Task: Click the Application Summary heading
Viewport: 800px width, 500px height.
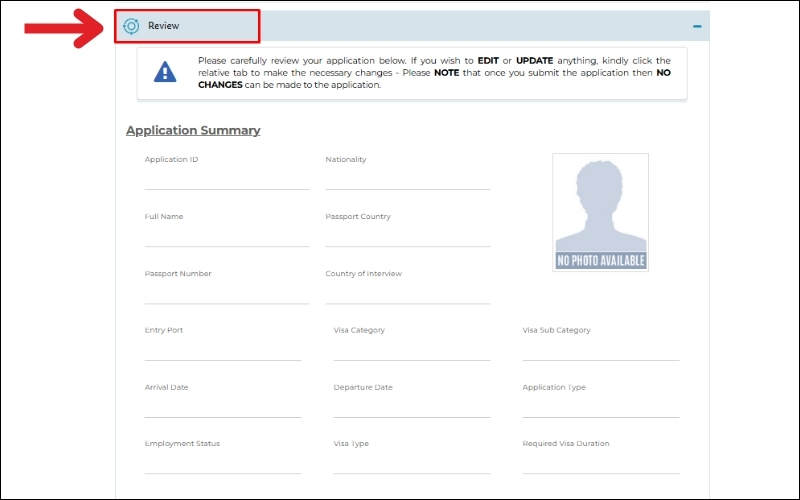Action: [x=193, y=130]
